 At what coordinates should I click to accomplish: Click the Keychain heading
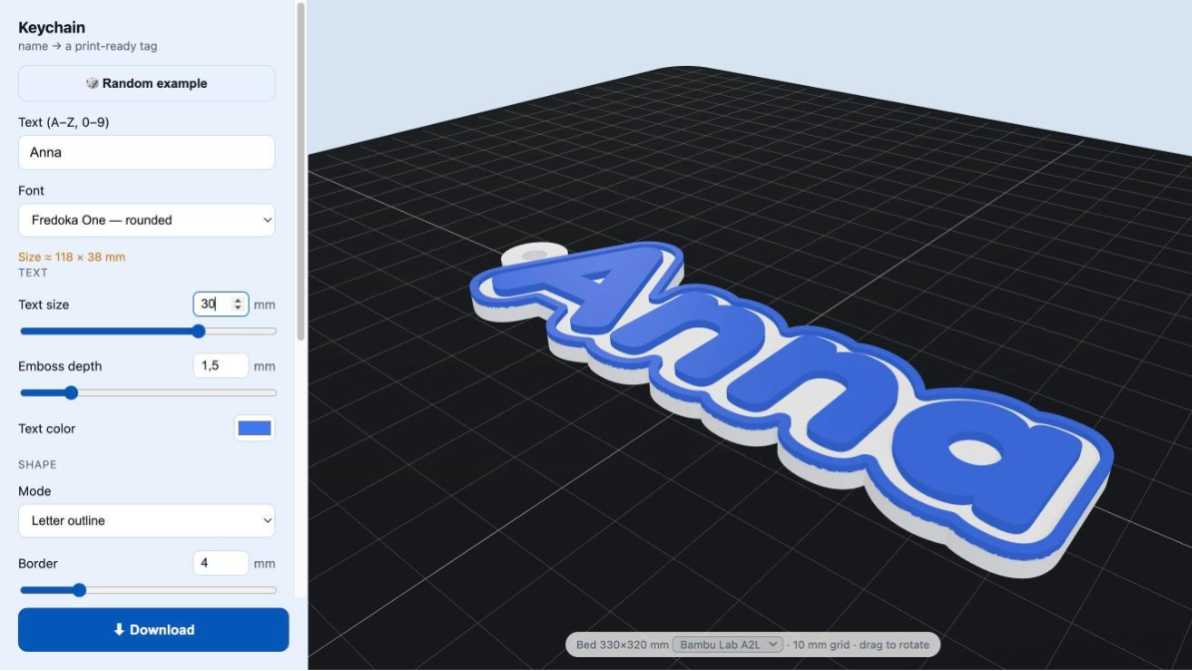click(52, 27)
